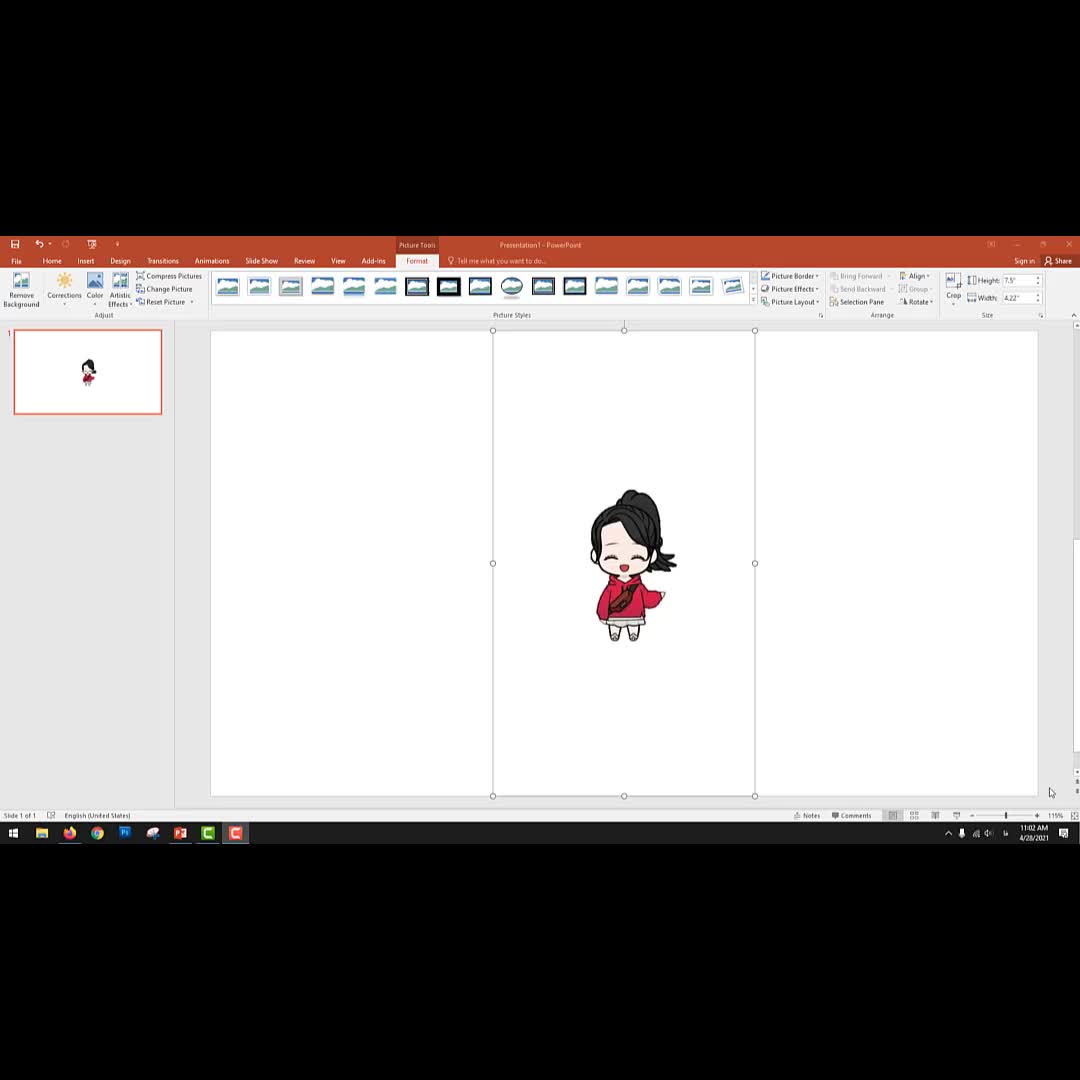Toggle the Notes pane
The image size is (1080, 1080).
pyautogui.click(x=806, y=815)
